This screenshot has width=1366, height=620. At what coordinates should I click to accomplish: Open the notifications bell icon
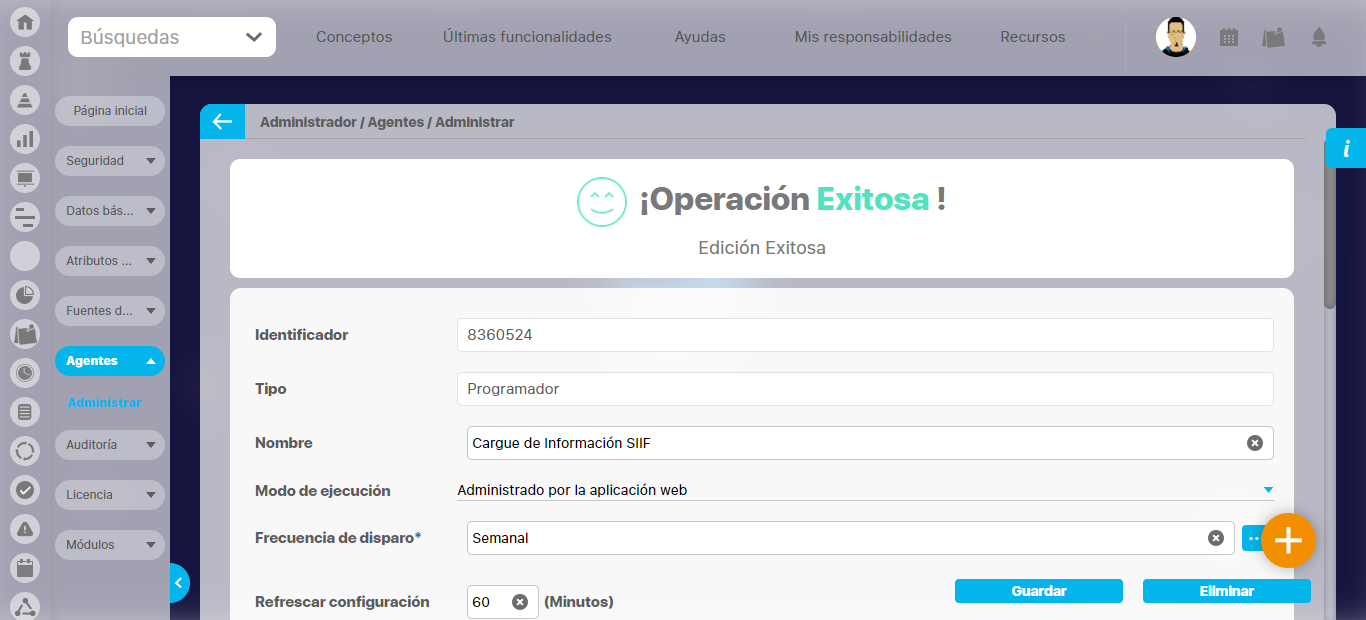click(x=1319, y=38)
